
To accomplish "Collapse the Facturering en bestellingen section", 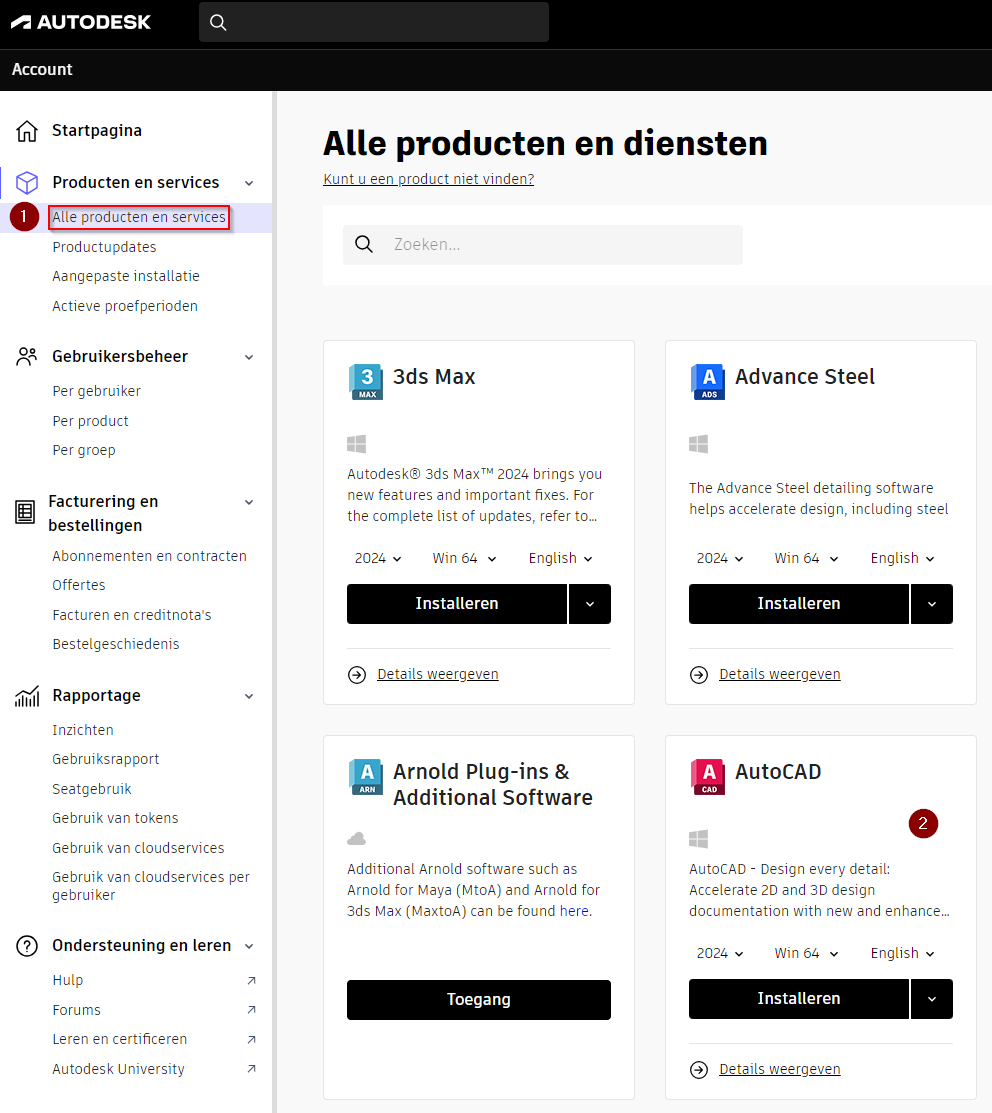I will point(249,503).
